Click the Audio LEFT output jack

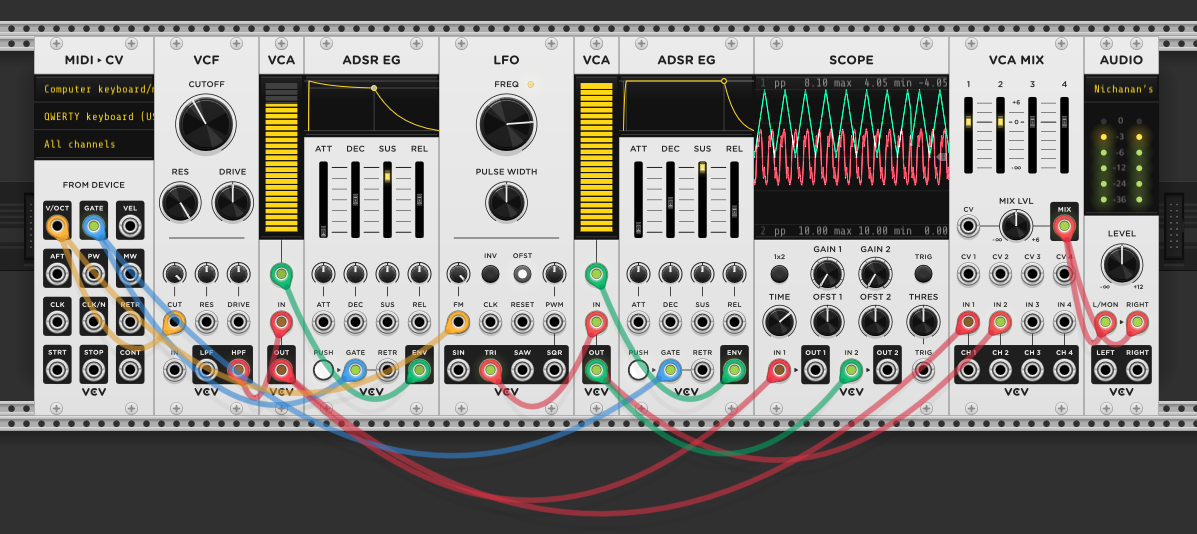click(x=1105, y=371)
